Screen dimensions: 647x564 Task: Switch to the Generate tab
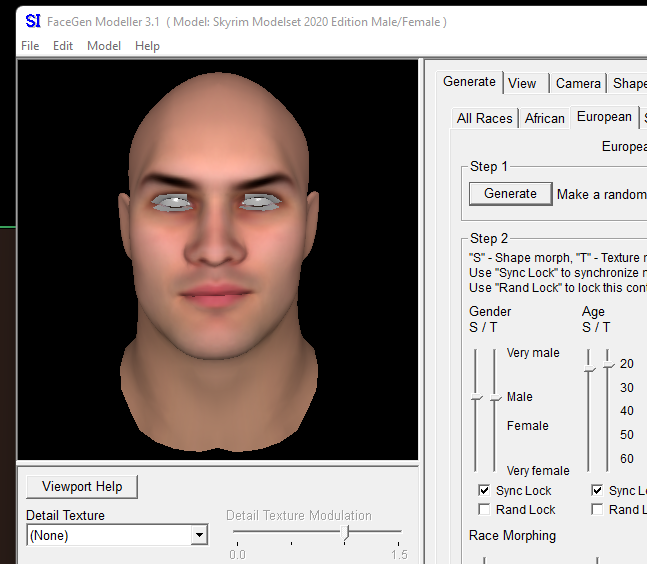point(469,82)
